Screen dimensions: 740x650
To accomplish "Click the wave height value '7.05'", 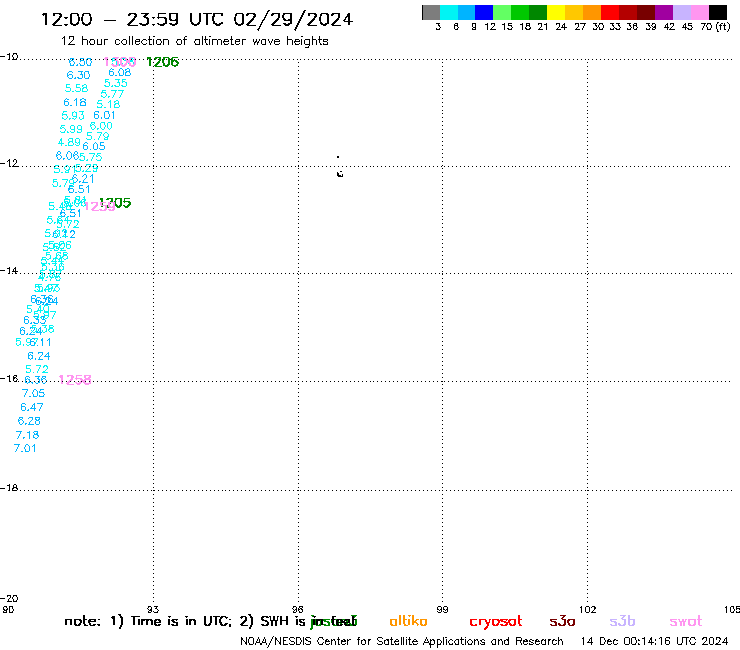I will (x=34, y=393).
